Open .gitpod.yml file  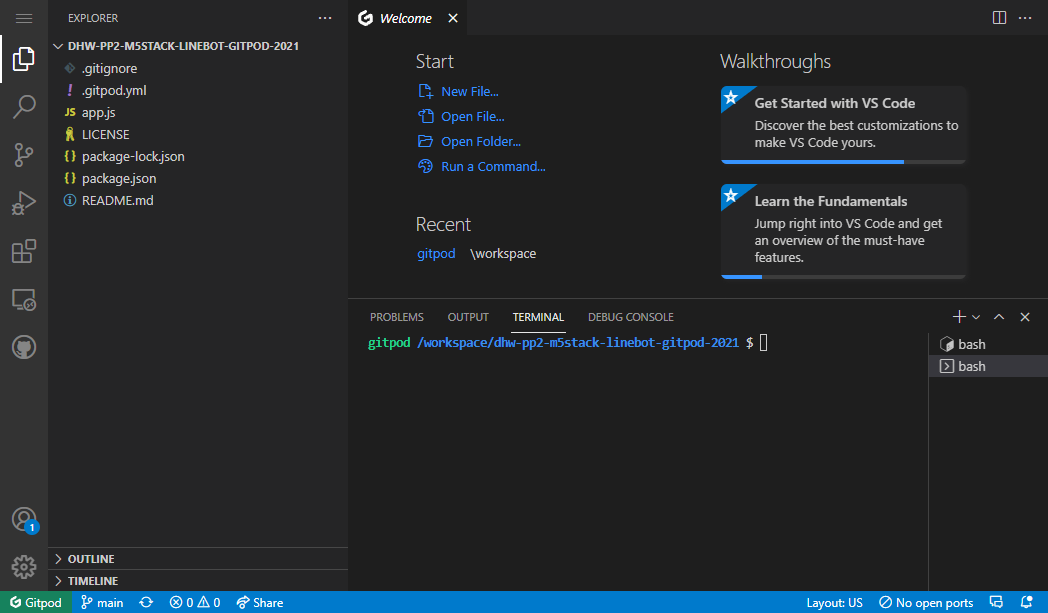point(198,90)
